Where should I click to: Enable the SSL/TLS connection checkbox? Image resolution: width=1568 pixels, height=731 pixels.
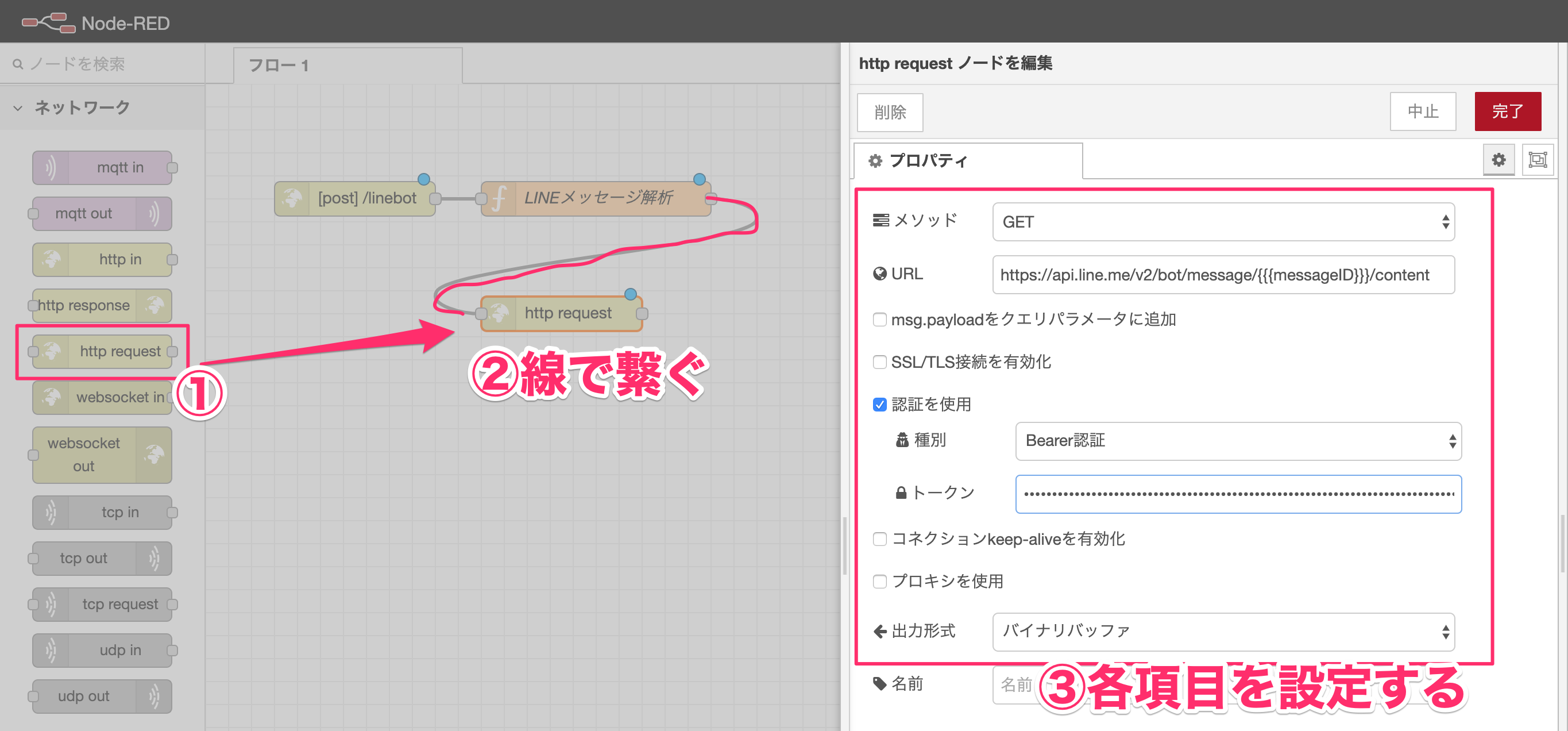click(879, 363)
